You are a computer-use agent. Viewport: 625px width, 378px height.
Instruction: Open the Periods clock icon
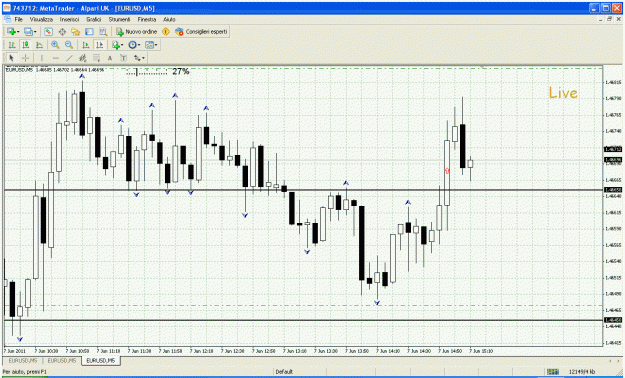coord(132,45)
